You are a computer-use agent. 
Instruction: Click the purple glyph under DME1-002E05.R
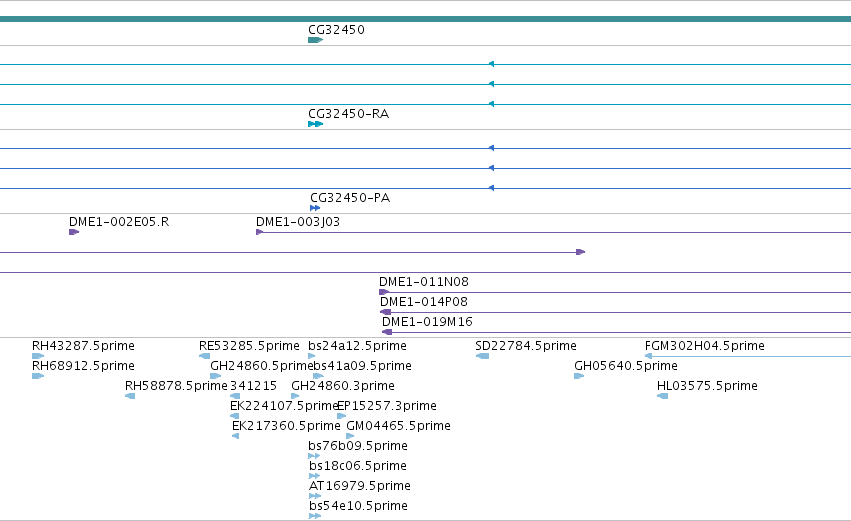[x=74, y=232]
